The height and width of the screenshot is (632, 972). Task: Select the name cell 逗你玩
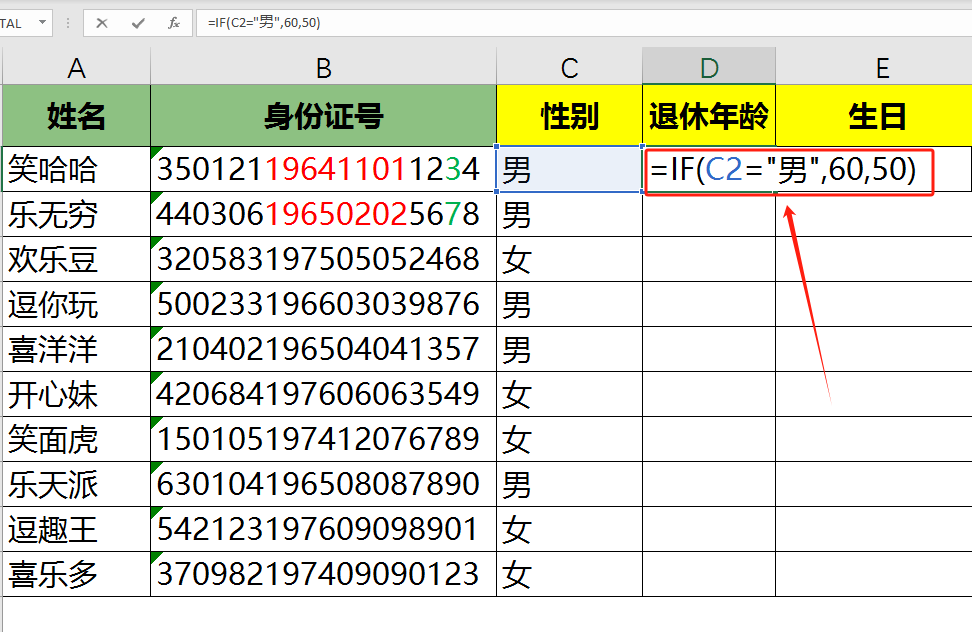coord(76,304)
